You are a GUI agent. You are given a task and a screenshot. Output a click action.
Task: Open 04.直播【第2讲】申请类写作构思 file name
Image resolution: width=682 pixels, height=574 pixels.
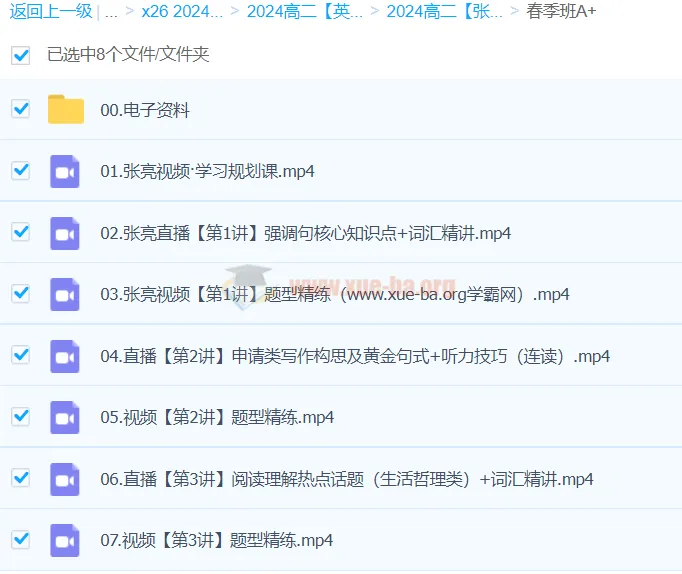tap(355, 356)
